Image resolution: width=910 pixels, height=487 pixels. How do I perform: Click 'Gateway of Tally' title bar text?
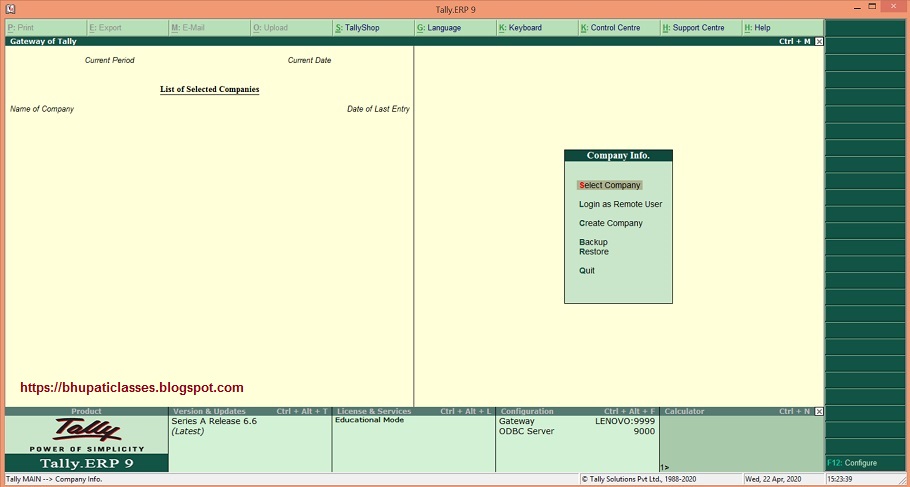(44, 41)
